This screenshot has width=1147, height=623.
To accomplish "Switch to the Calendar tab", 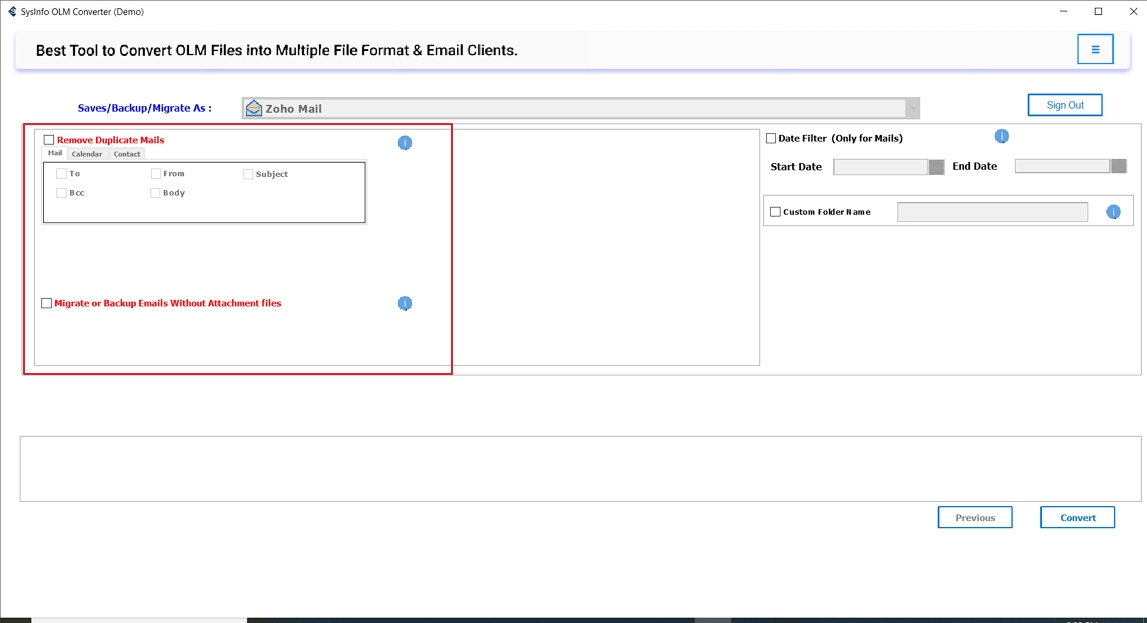I will pyautogui.click(x=87, y=154).
